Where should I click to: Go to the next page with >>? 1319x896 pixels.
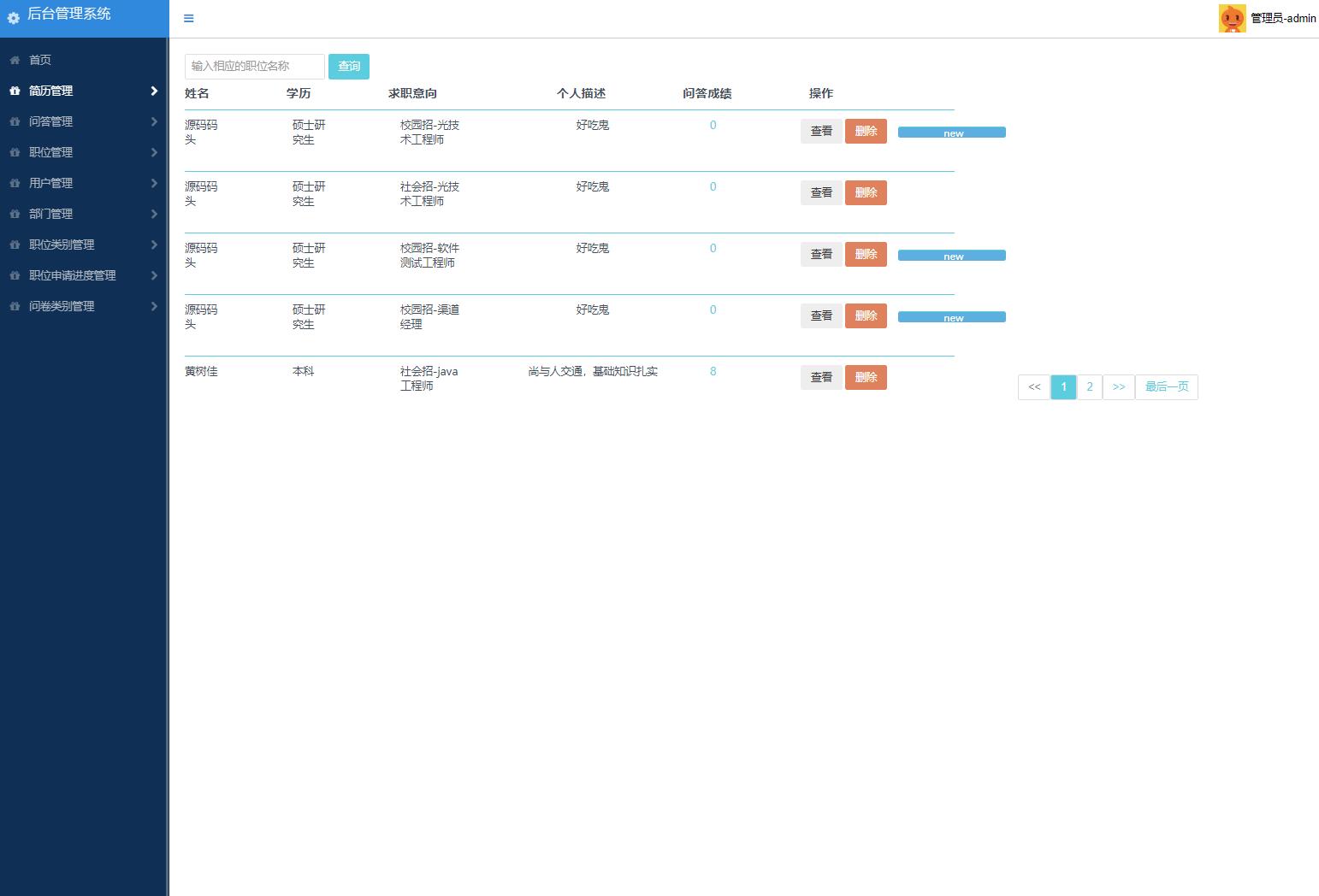[1119, 387]
